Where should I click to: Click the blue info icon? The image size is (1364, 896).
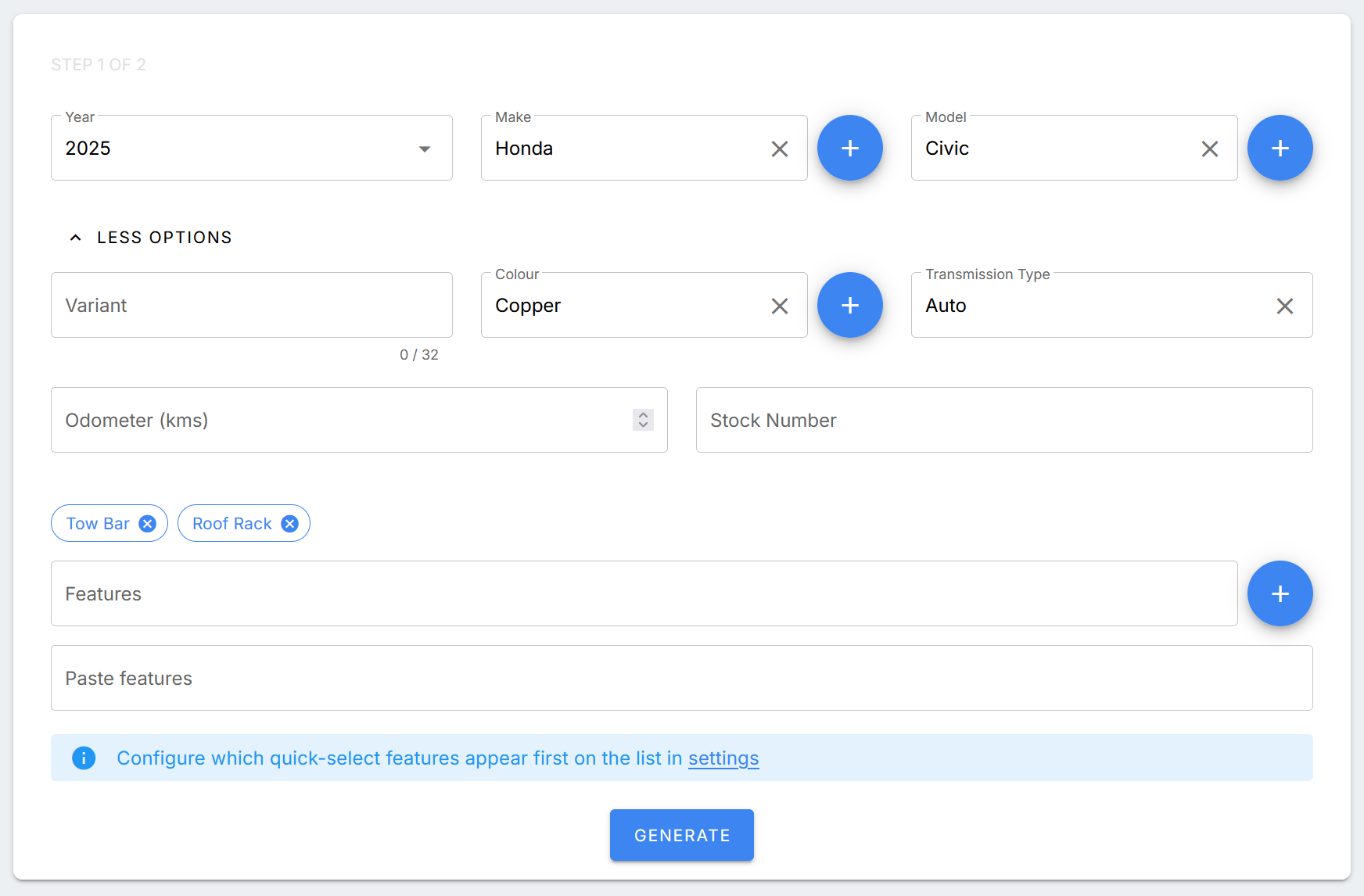[x=84, y=758]
